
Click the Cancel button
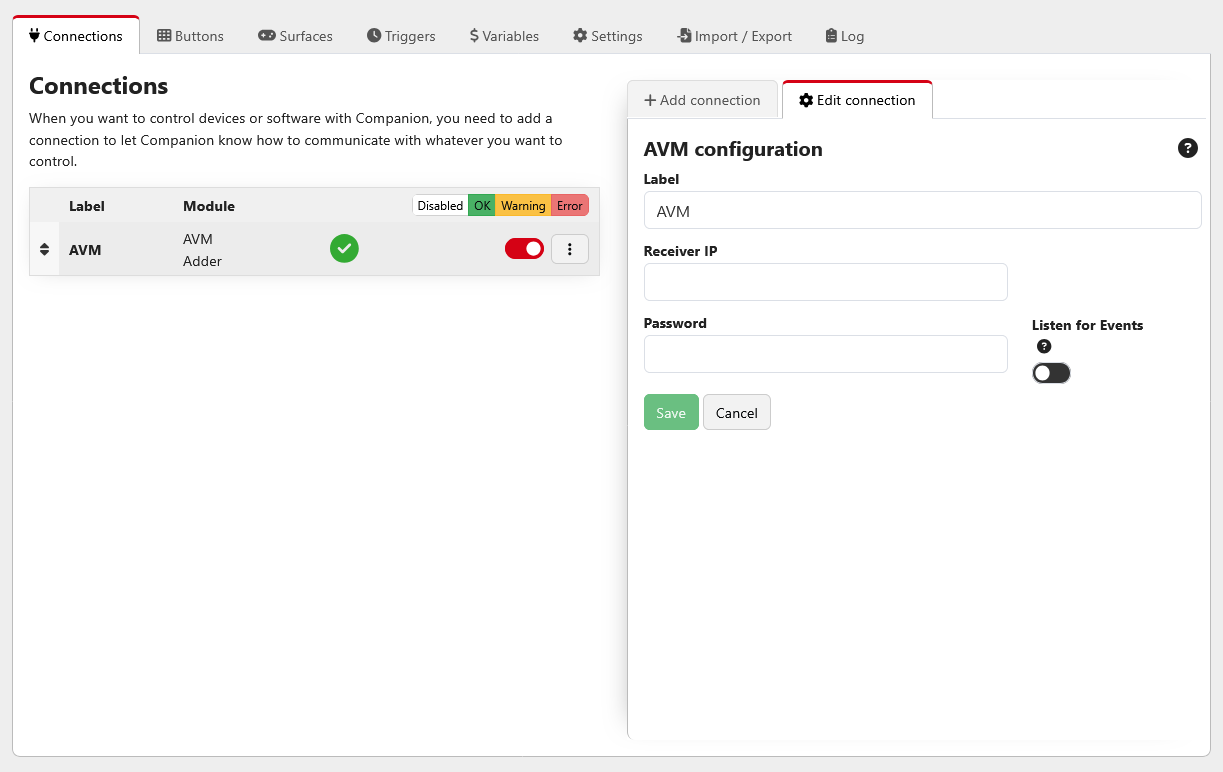[736, 413]
